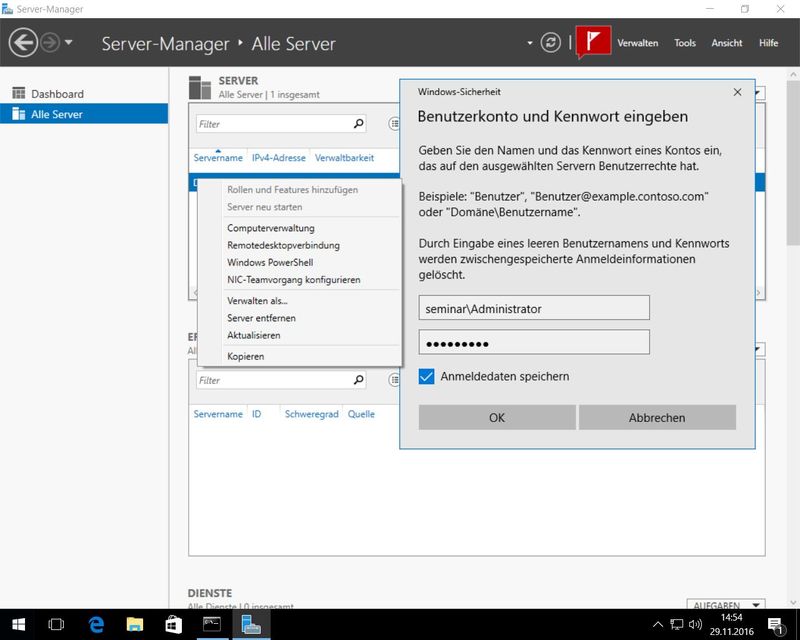This screenshot has height=640, width=800.
Task: Click the notifications flag icon
Action: 593,43
